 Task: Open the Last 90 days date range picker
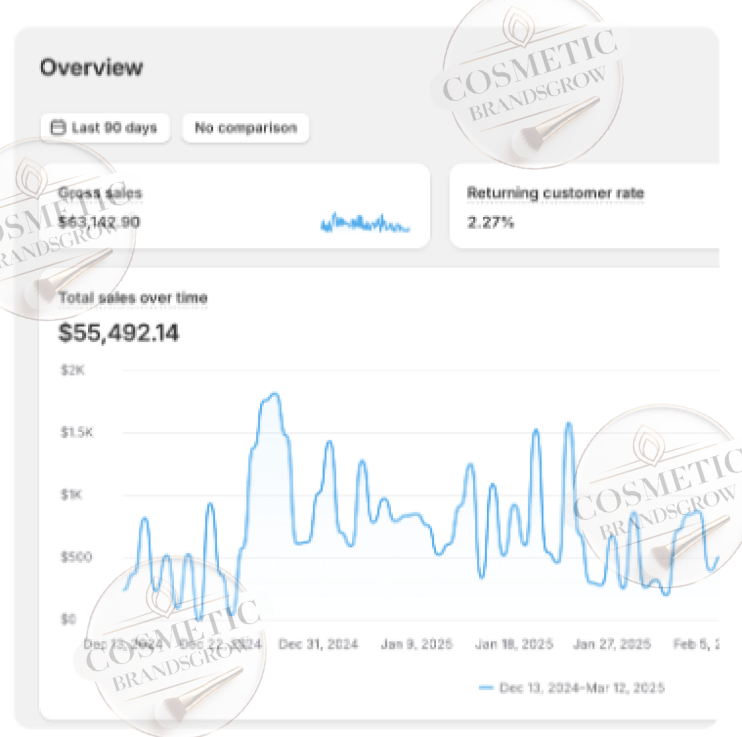pyautogui.click(x=105, y=128)
